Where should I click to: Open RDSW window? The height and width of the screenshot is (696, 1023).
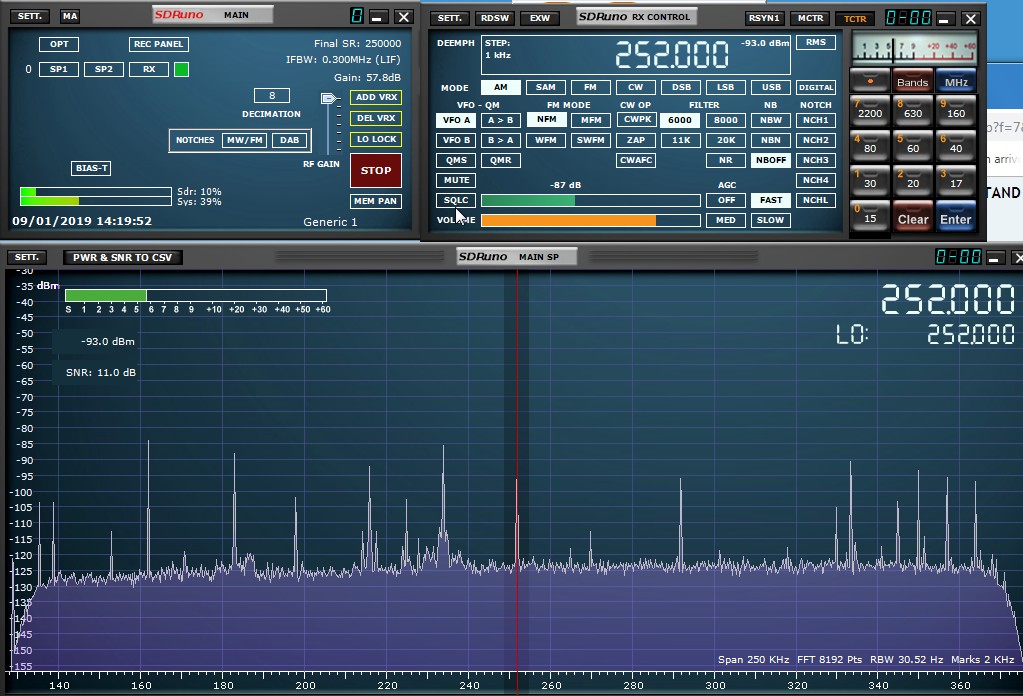(495, 18)
